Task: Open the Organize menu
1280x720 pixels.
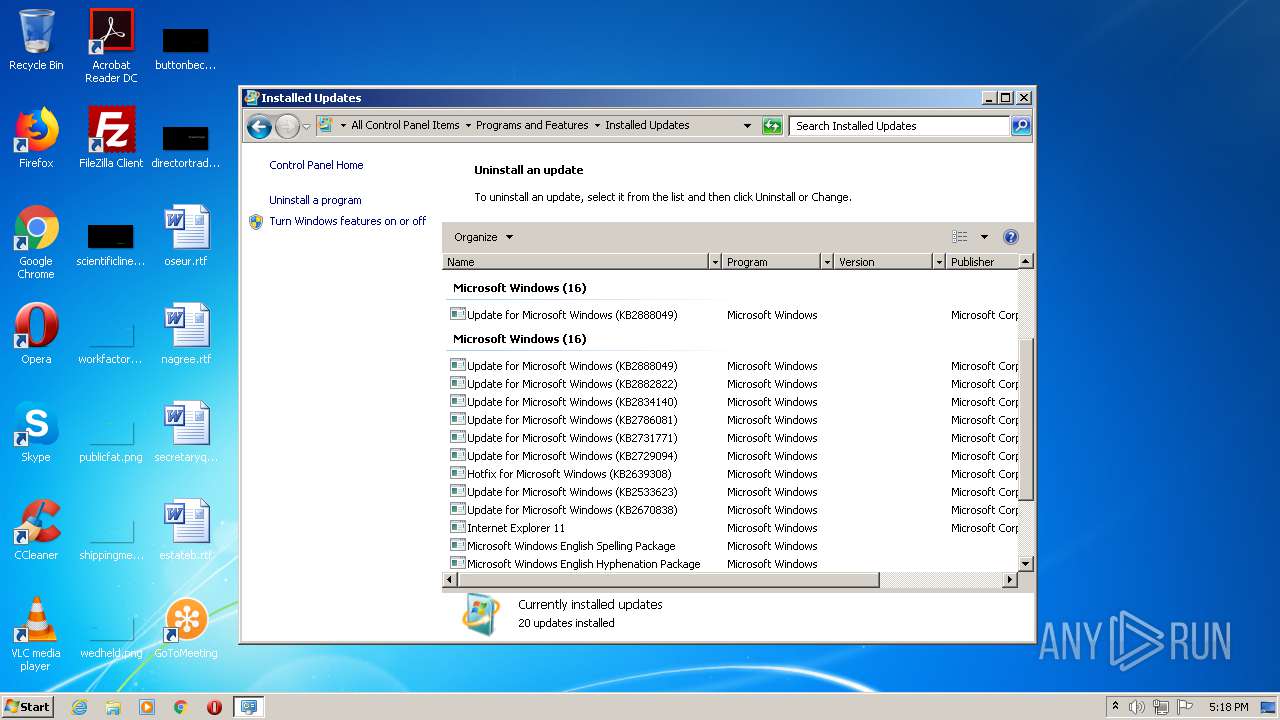Action: [483, 237]
